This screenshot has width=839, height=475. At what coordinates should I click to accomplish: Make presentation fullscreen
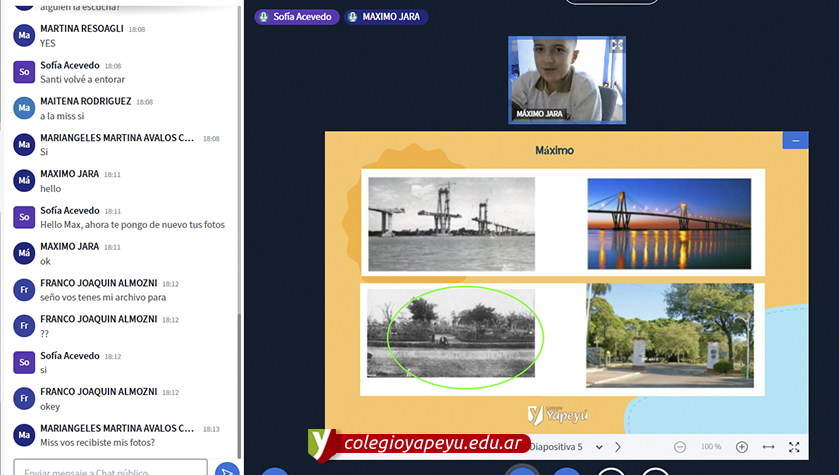click(x=794, y=447)
